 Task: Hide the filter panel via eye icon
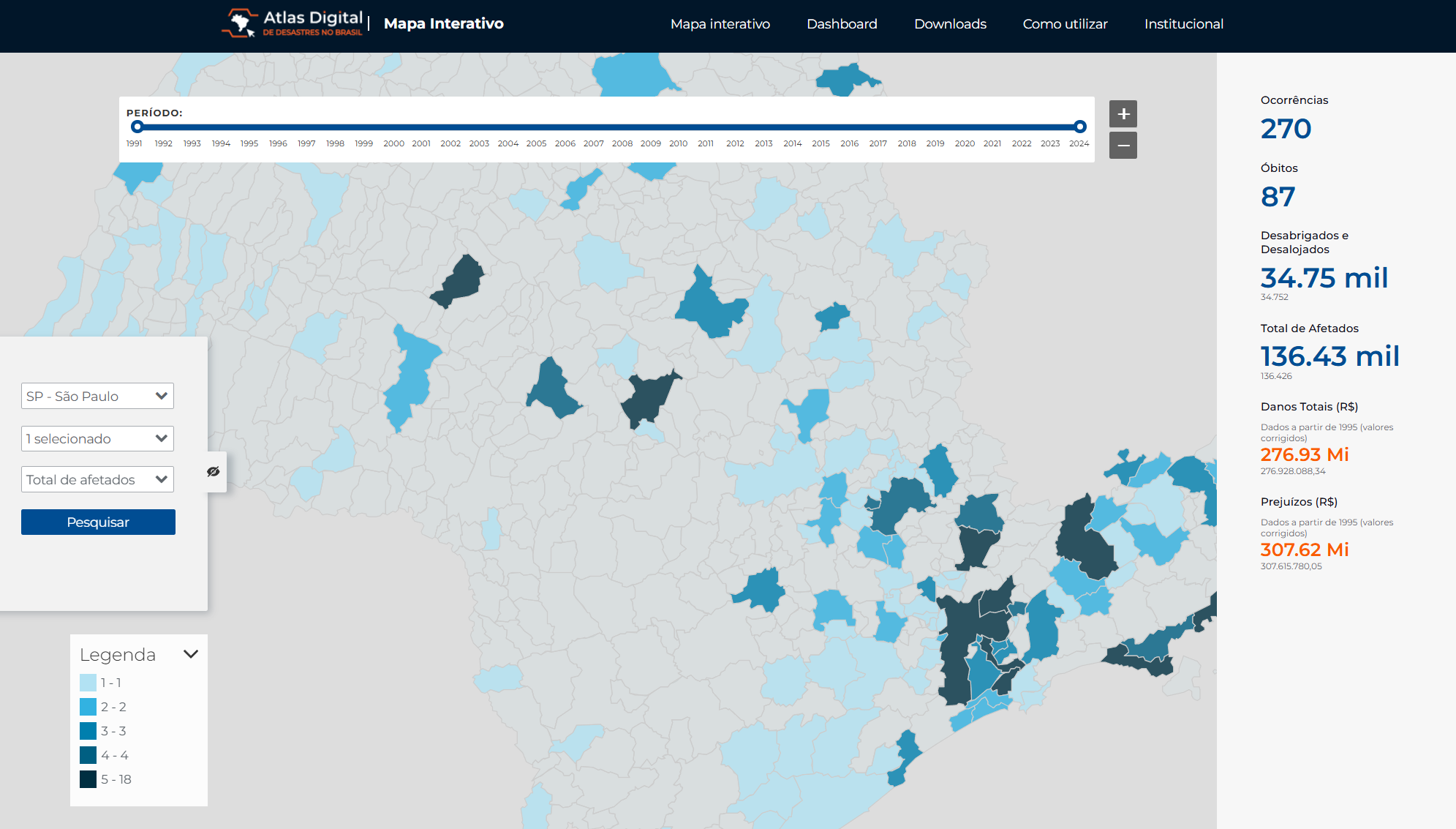(x=213, y=472)
